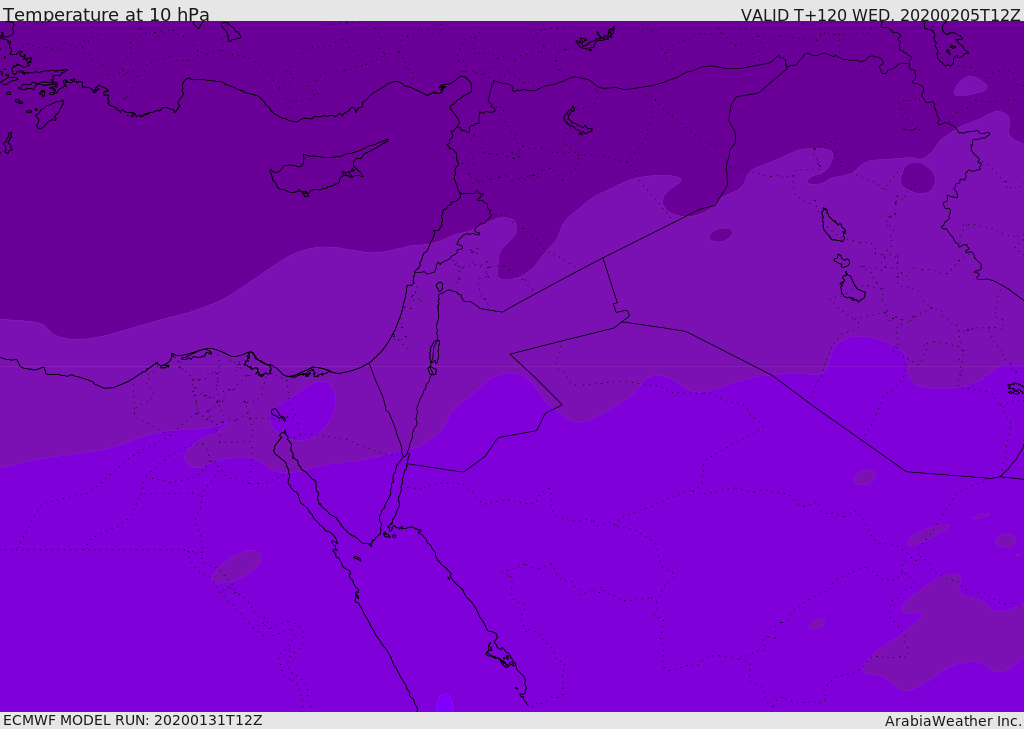Click the 'Temperature at 10 hPa' title text
The width and height of the screenshot is (1024, 729).
106,14
